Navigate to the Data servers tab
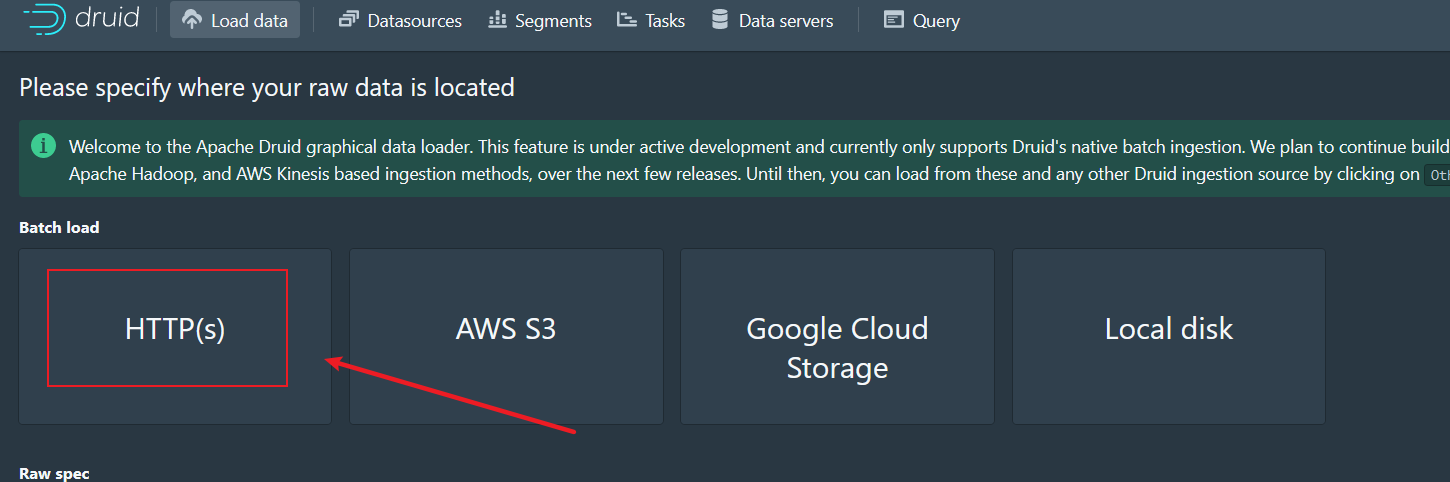 (772, 20)
